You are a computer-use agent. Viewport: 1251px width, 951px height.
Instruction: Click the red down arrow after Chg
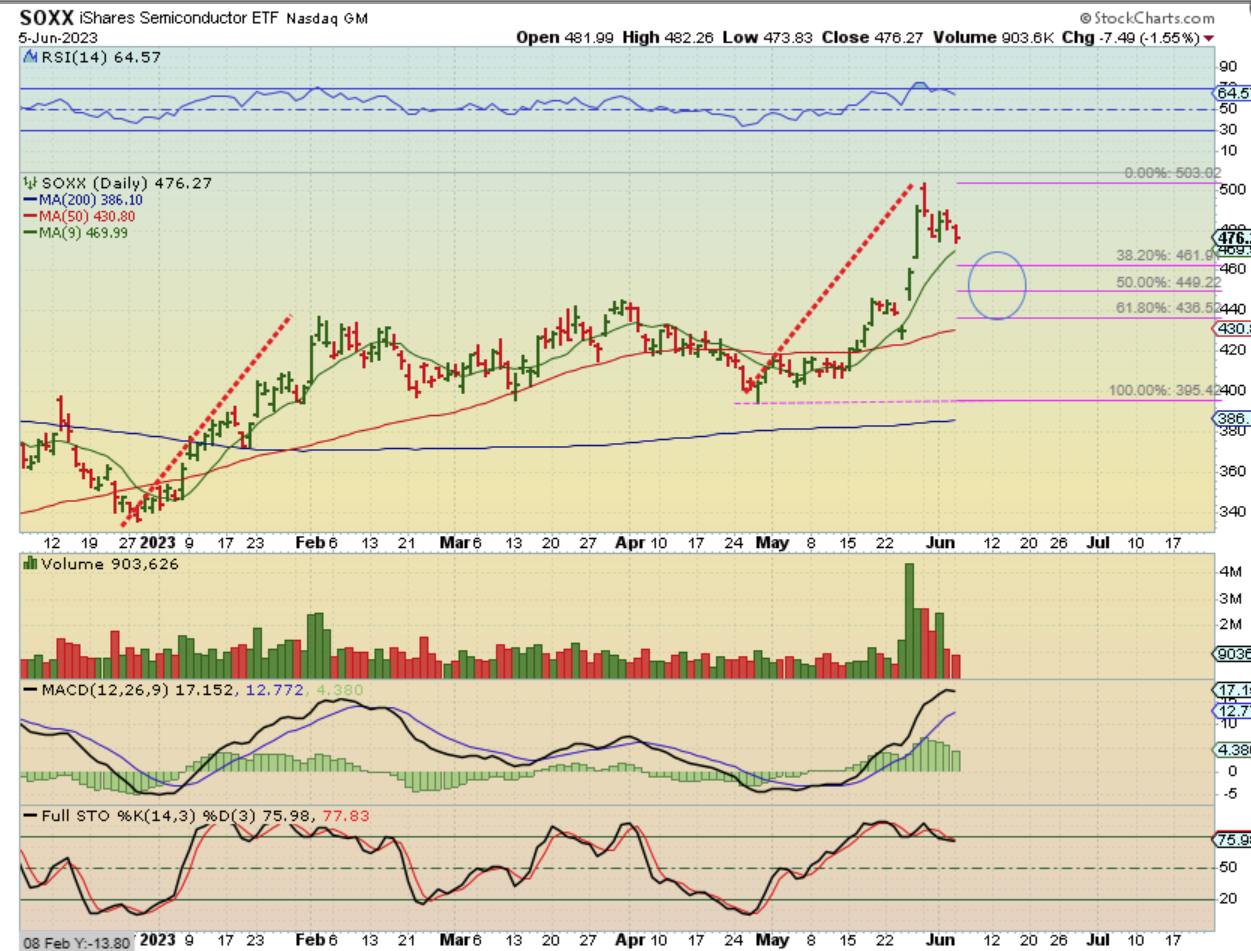1210,37
